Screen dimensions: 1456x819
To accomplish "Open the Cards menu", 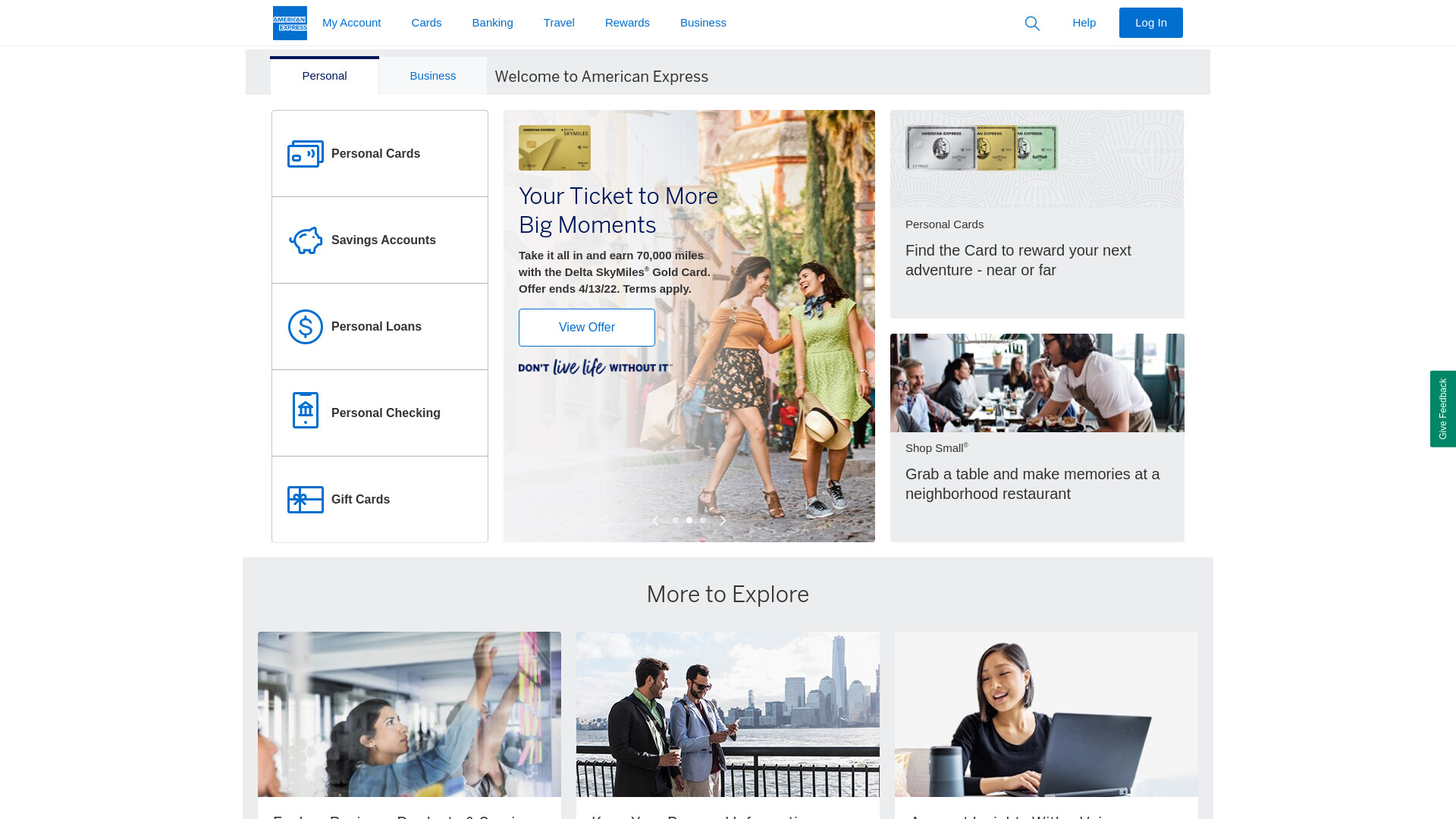I will point(426,23).
